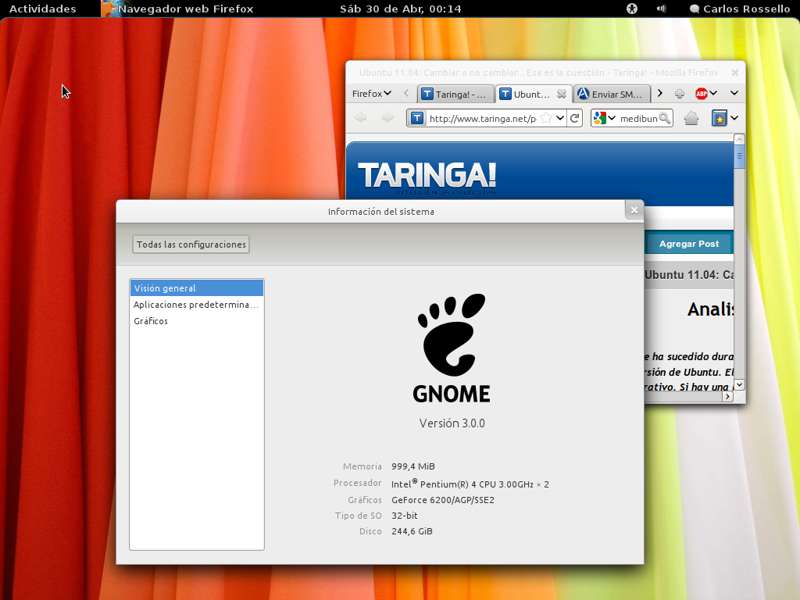800x600 pixels.
Task: Focus the Firefox address bar URL
Action: click(x=483, y=118)
